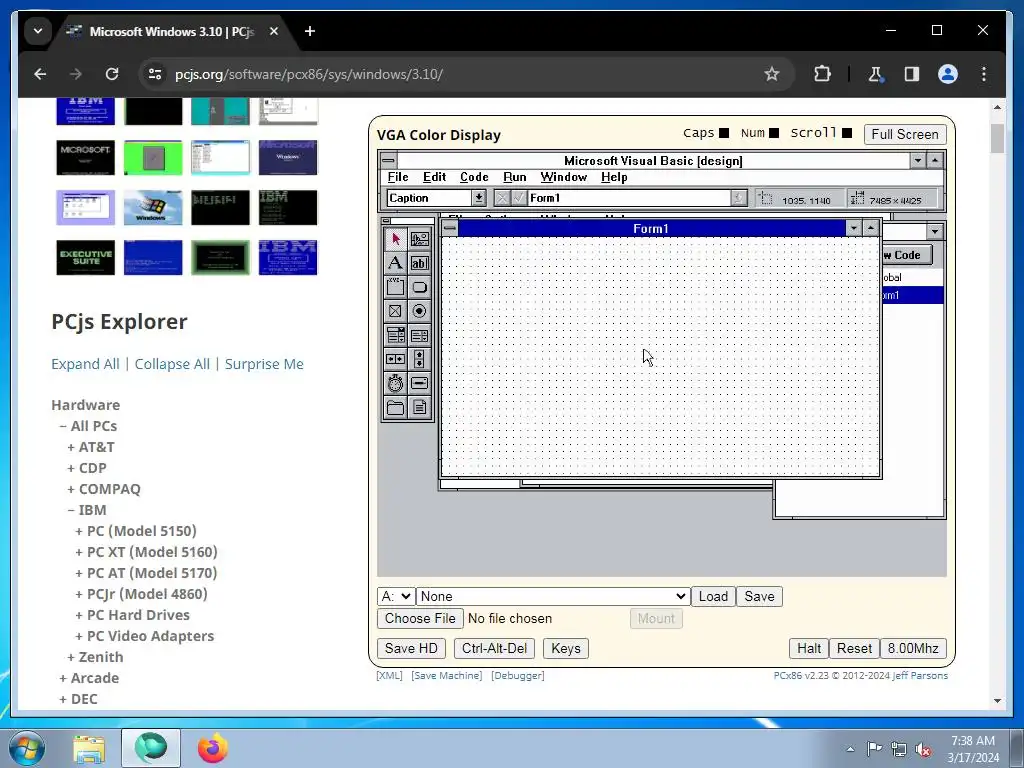1024x768 pixels.
Task: Select the Frame tool
Action: point(395,287)
